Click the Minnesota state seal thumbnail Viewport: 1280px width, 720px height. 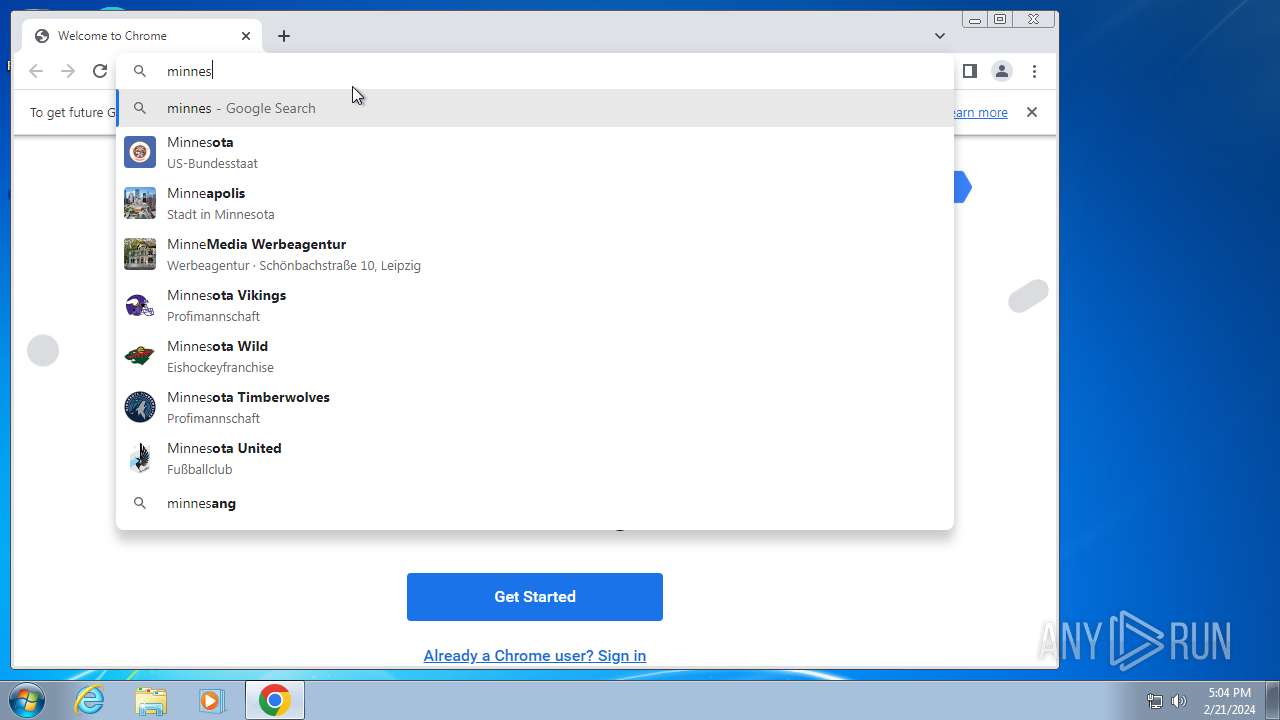[x=140, y=152]
